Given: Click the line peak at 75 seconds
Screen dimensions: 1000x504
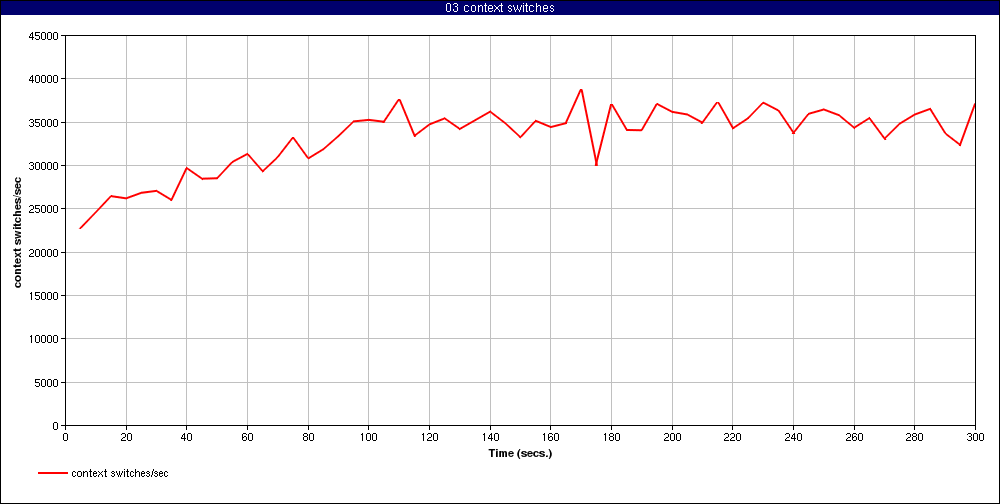Looking at the screenshot, I should click(x=293, y=138).
